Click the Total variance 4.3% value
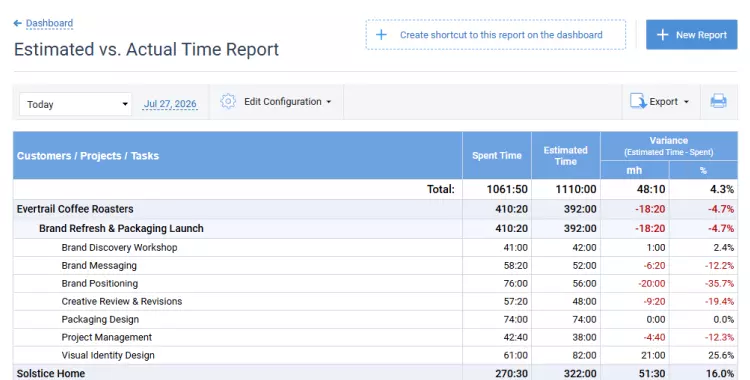 [x=722, y=189]
